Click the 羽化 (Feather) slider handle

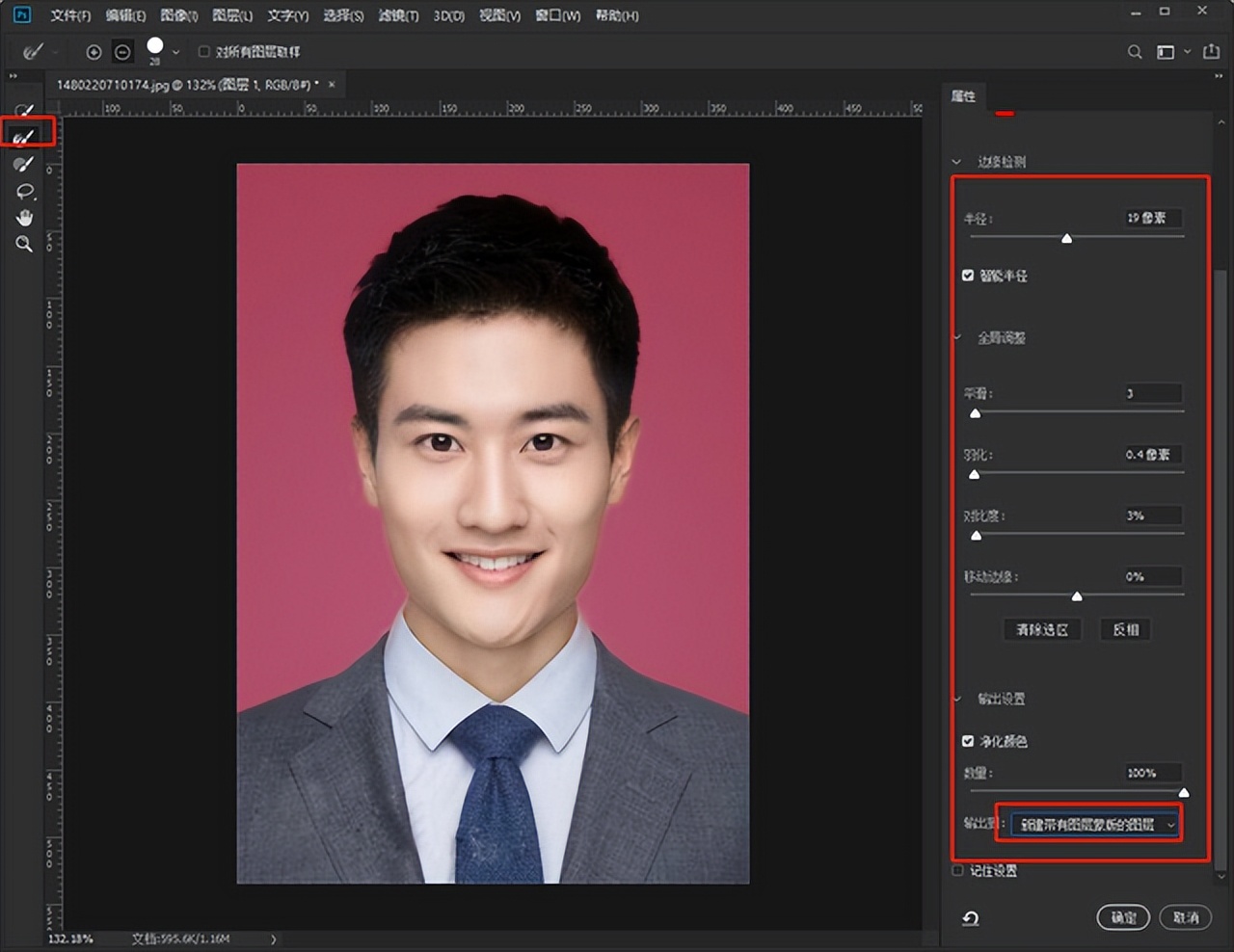pyautogui.click(x=975, y=474)
